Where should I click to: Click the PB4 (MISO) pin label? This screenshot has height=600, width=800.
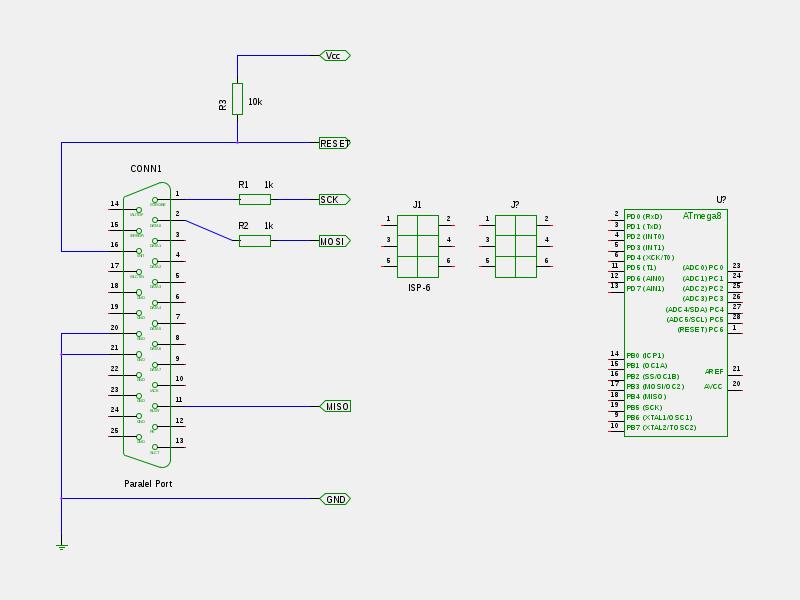tap(646, 397)
